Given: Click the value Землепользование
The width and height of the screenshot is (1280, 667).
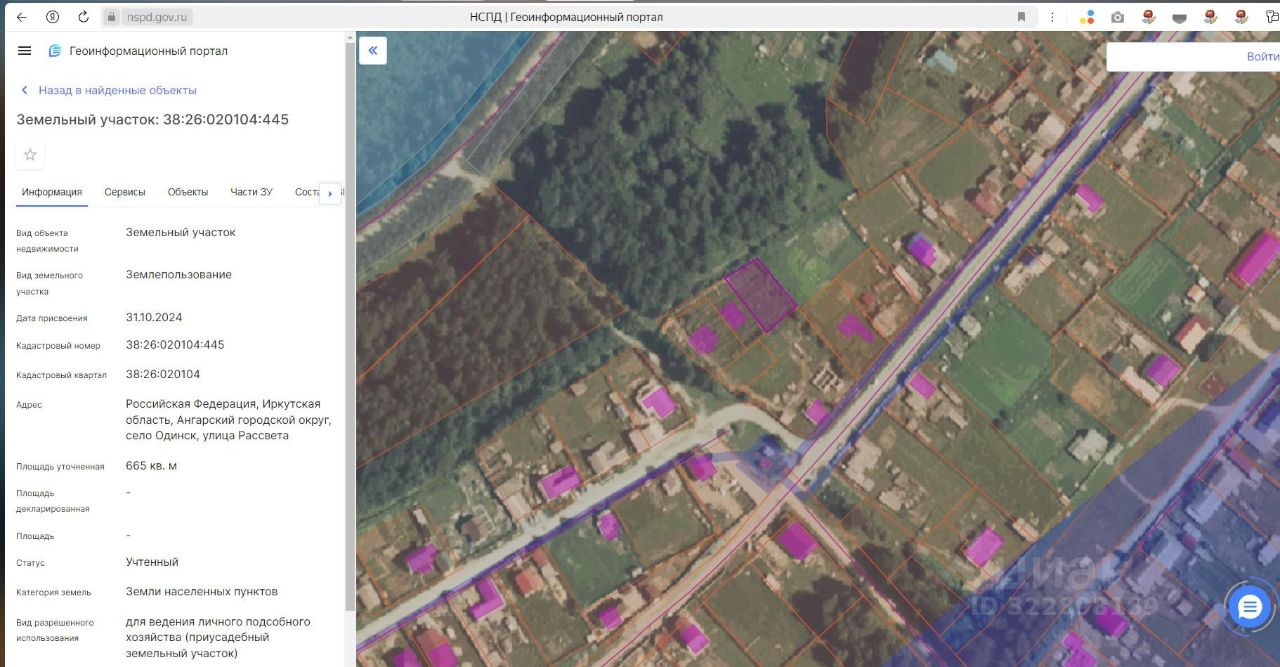Looking at the screenshot, I should pyautogui.click(x=179, y=274).
